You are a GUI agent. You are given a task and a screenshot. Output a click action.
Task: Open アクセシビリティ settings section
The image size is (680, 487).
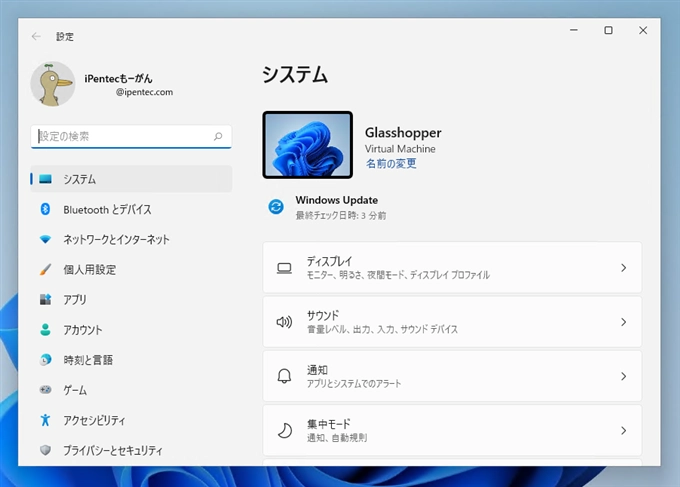(131, 420)
